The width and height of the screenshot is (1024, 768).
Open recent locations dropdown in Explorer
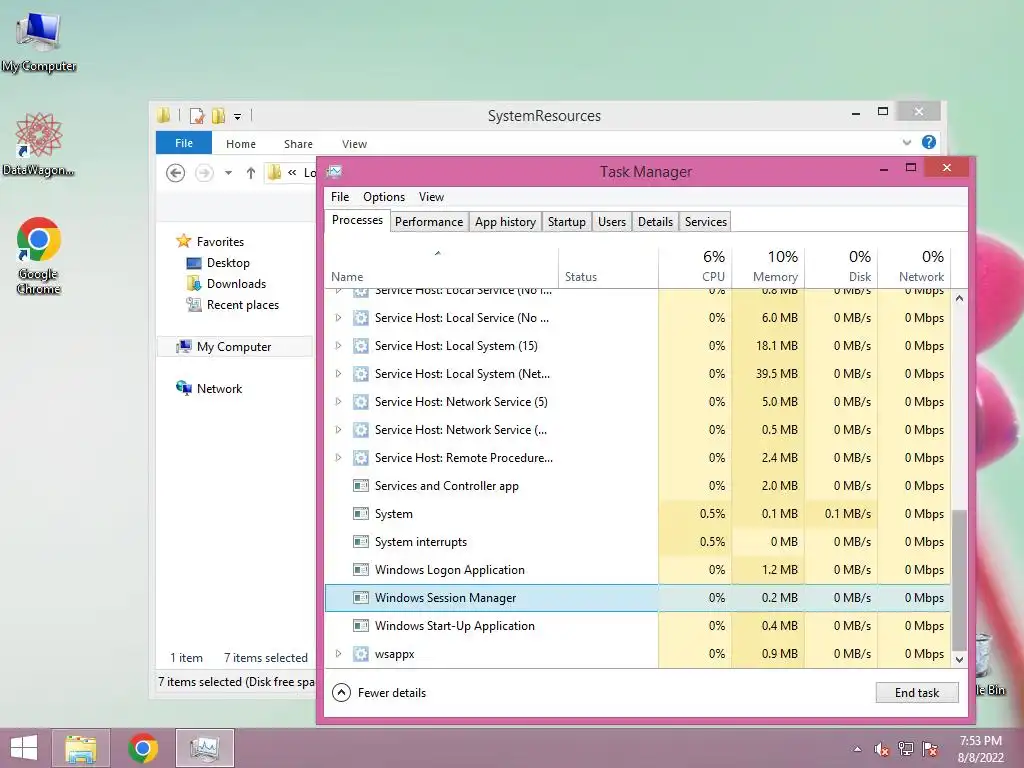pyautogui.click(x=228, y=173)
